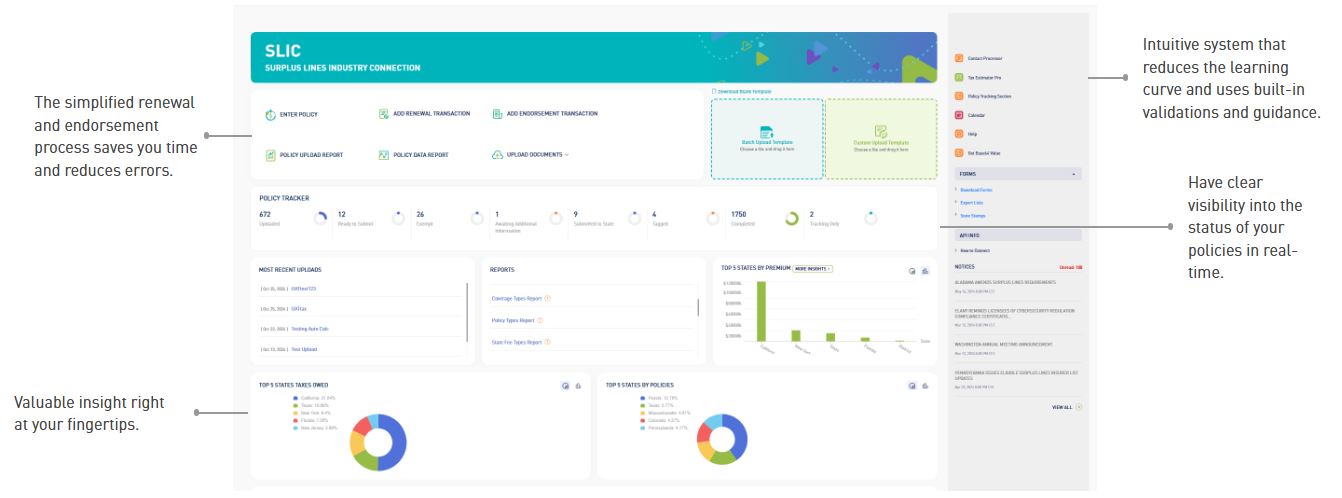This screenshot has height=498, width=1342.
Task: Switch Top 5 States by Policies to pie view
Action: pyautogui.click(x=912, y=385)
